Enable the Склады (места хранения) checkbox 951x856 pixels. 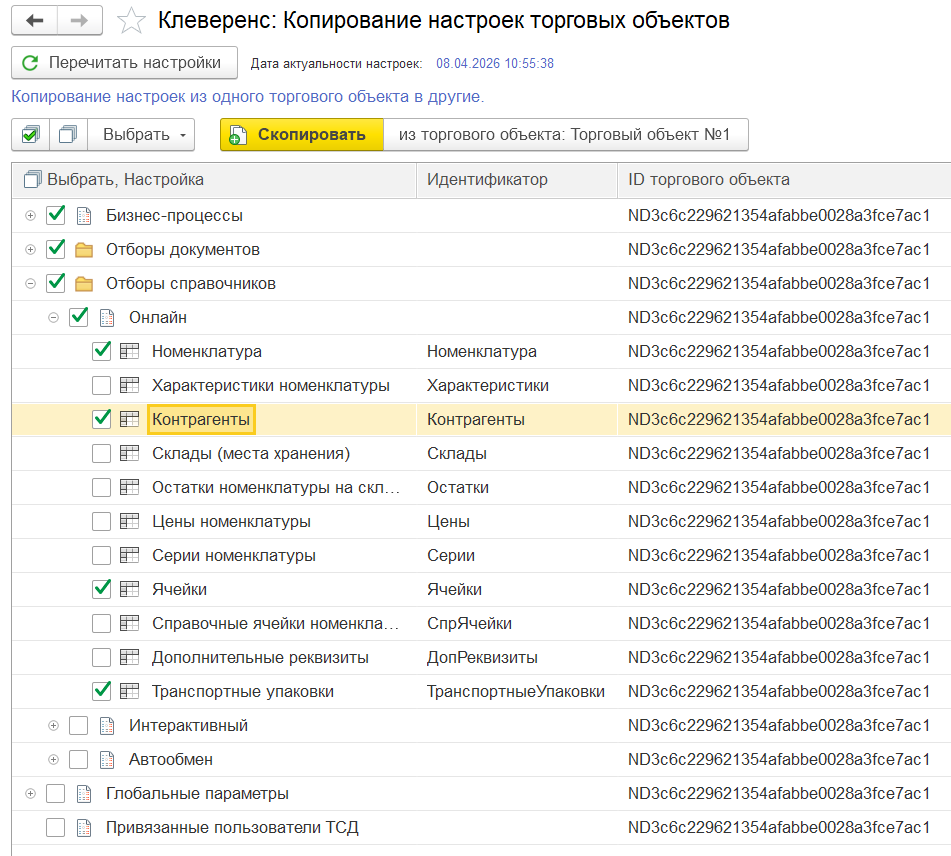pos(101,453)
